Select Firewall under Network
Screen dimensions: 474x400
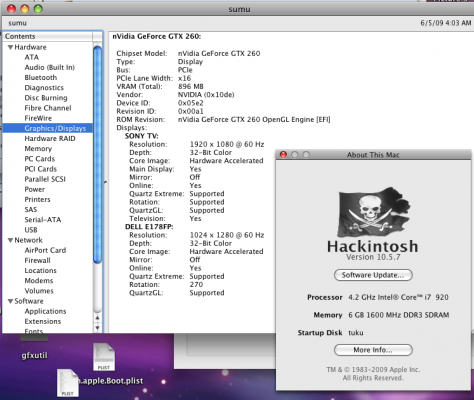pyautogui.click(x=37, y=261)
